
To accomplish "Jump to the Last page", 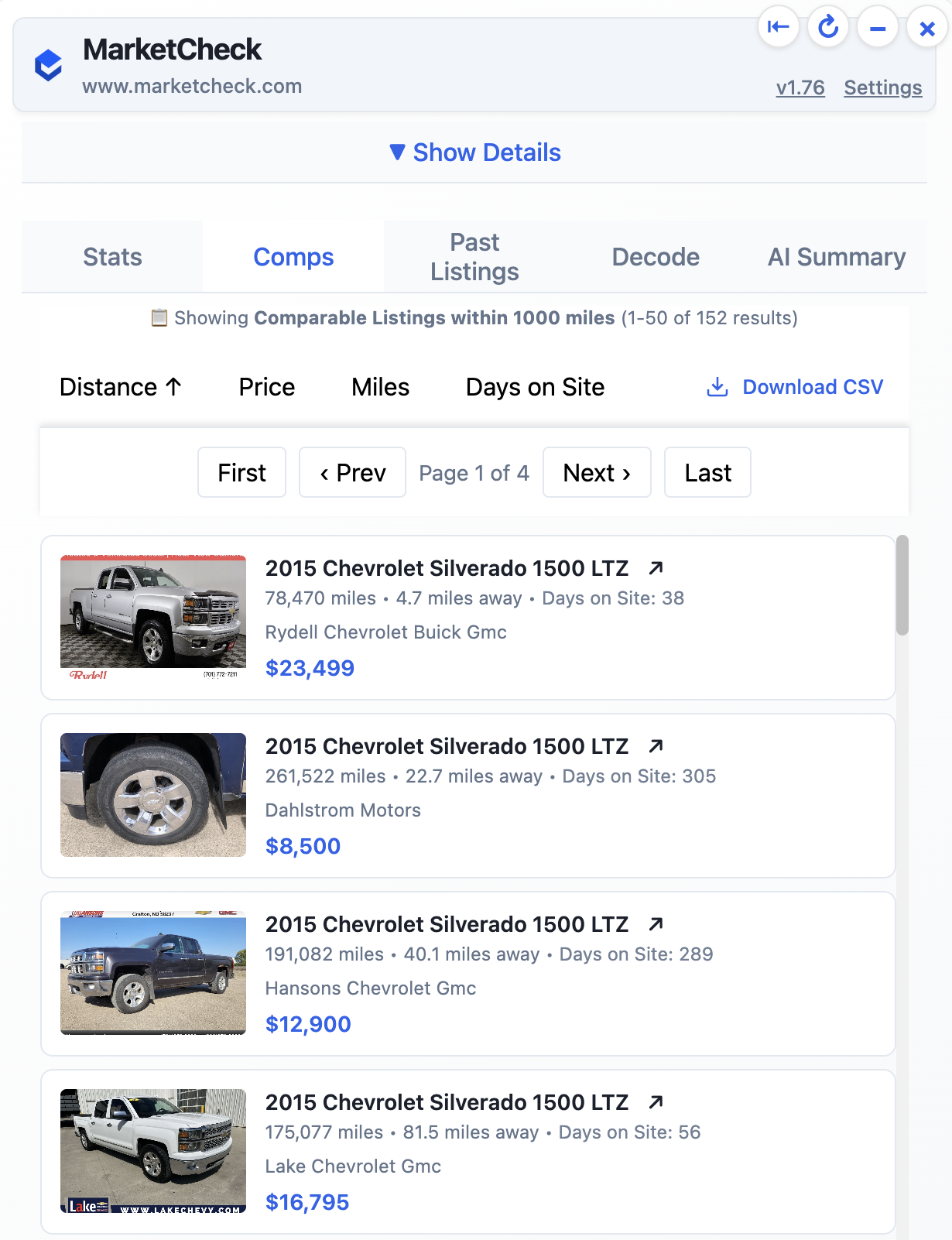I will 707,472.
